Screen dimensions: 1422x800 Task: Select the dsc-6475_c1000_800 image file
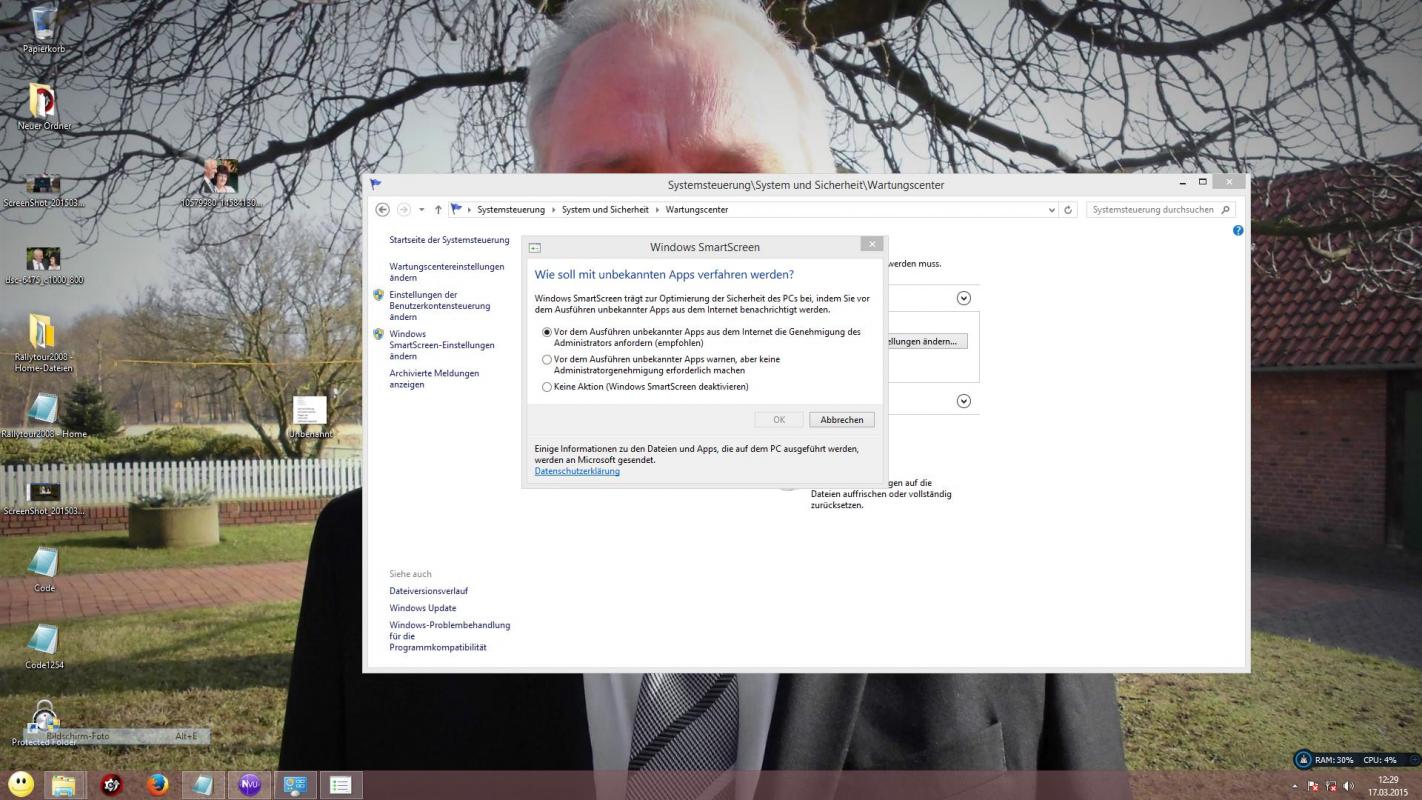tap(43, 265)
